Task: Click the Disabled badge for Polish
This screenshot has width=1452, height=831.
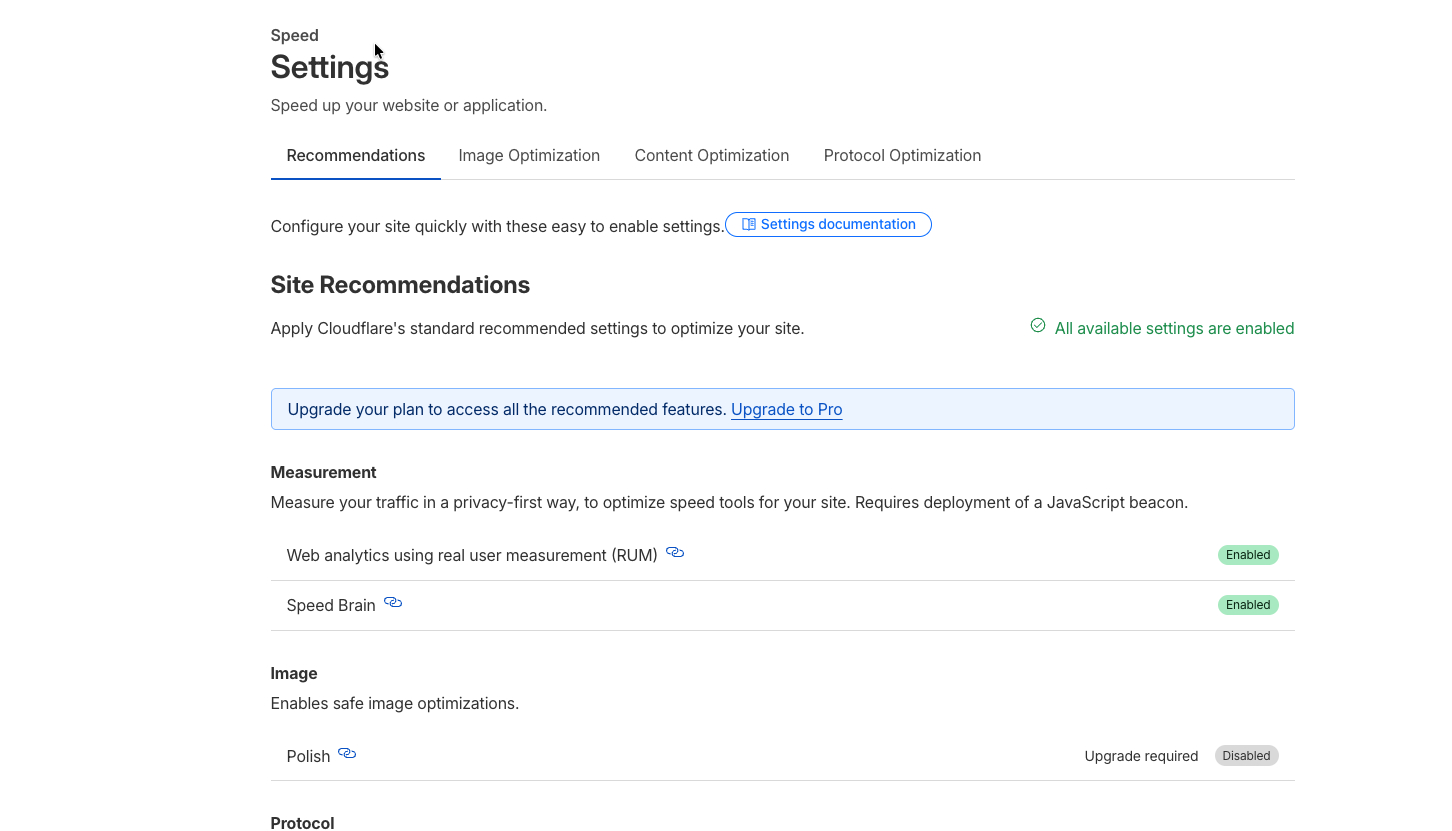Action: click(1246, 756)
